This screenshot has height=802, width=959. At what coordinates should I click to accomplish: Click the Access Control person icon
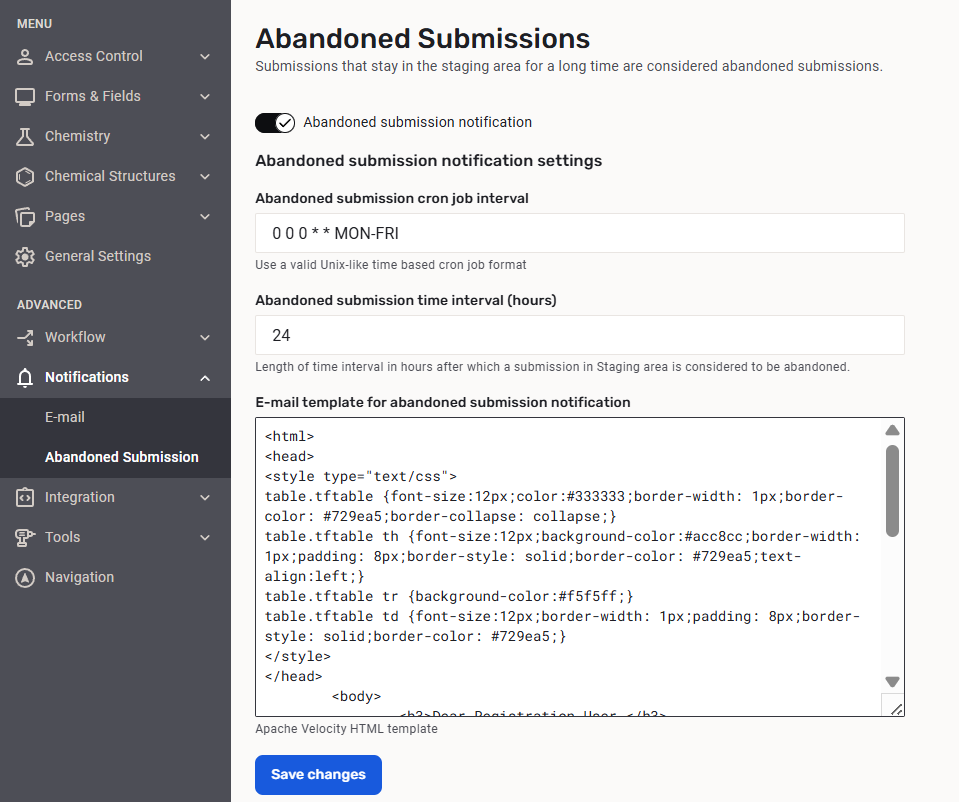click(x=25, y=57)
